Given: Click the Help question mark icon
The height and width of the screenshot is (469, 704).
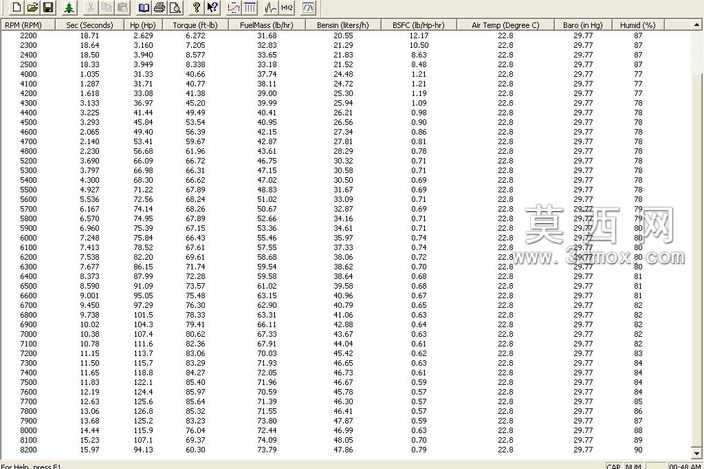Looking at the screenshot, I should [x=196, y=7].
